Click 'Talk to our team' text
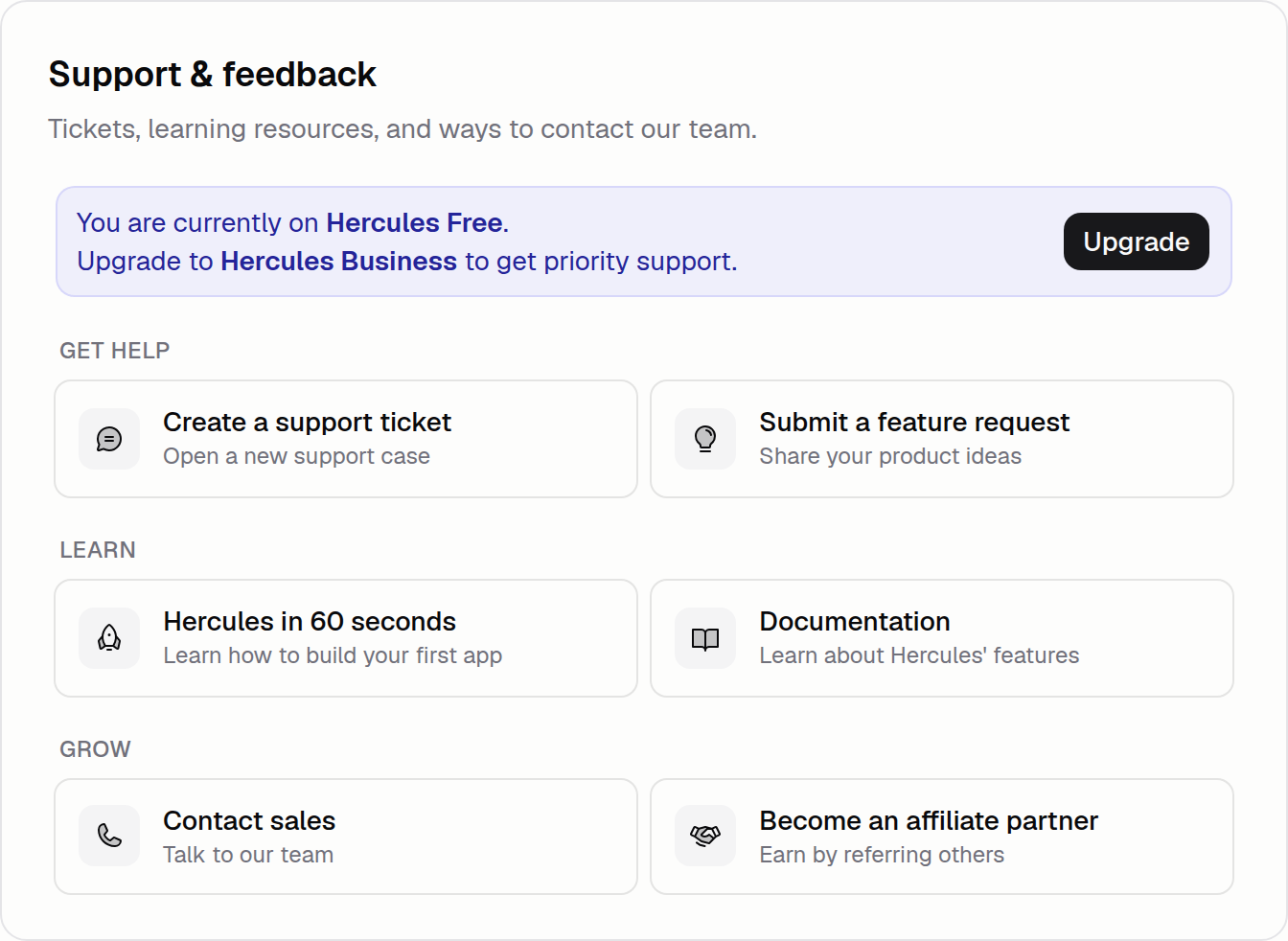 (x=248, y=855)
